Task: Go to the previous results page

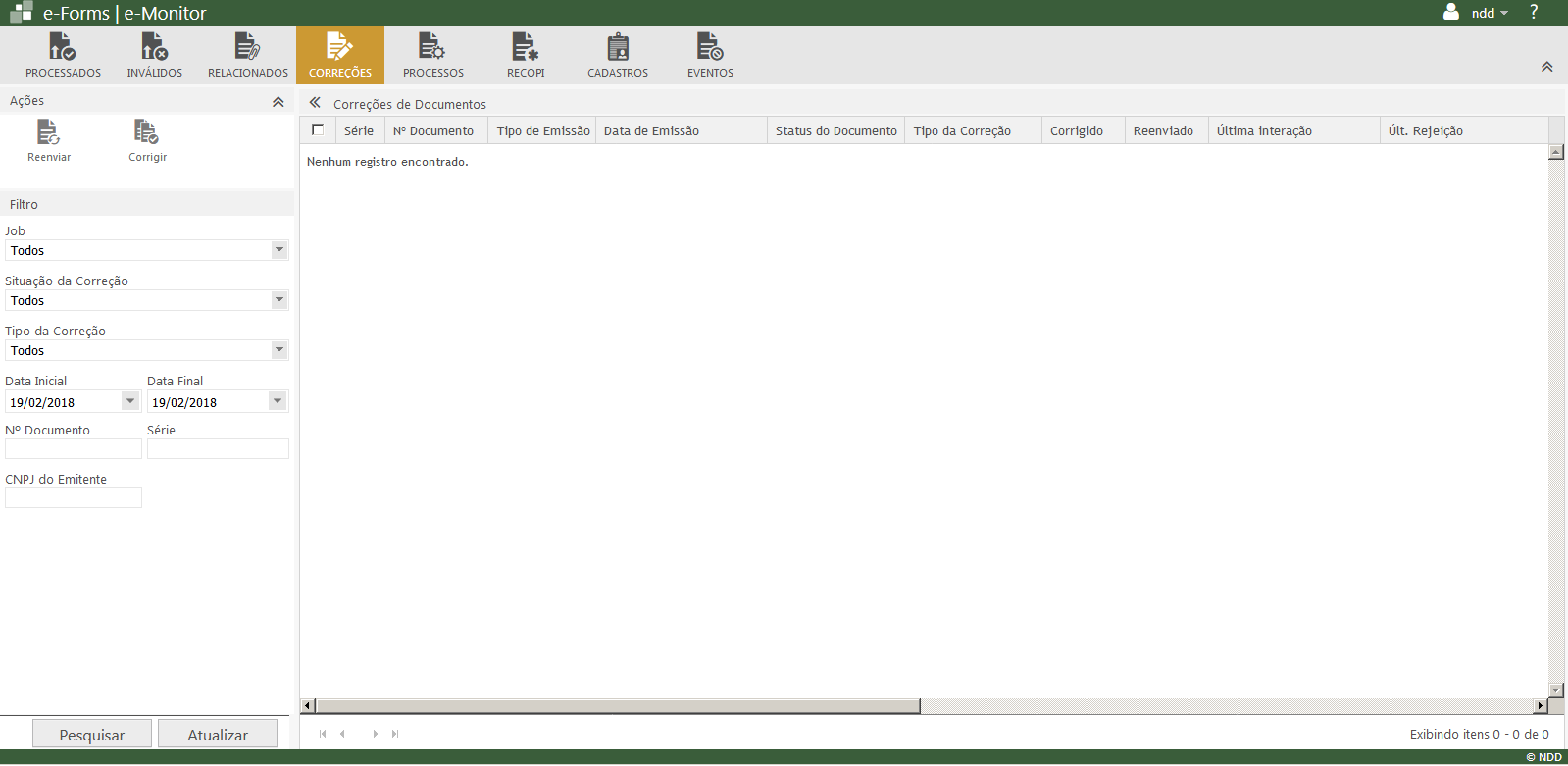Action: [x=342, y=734]
